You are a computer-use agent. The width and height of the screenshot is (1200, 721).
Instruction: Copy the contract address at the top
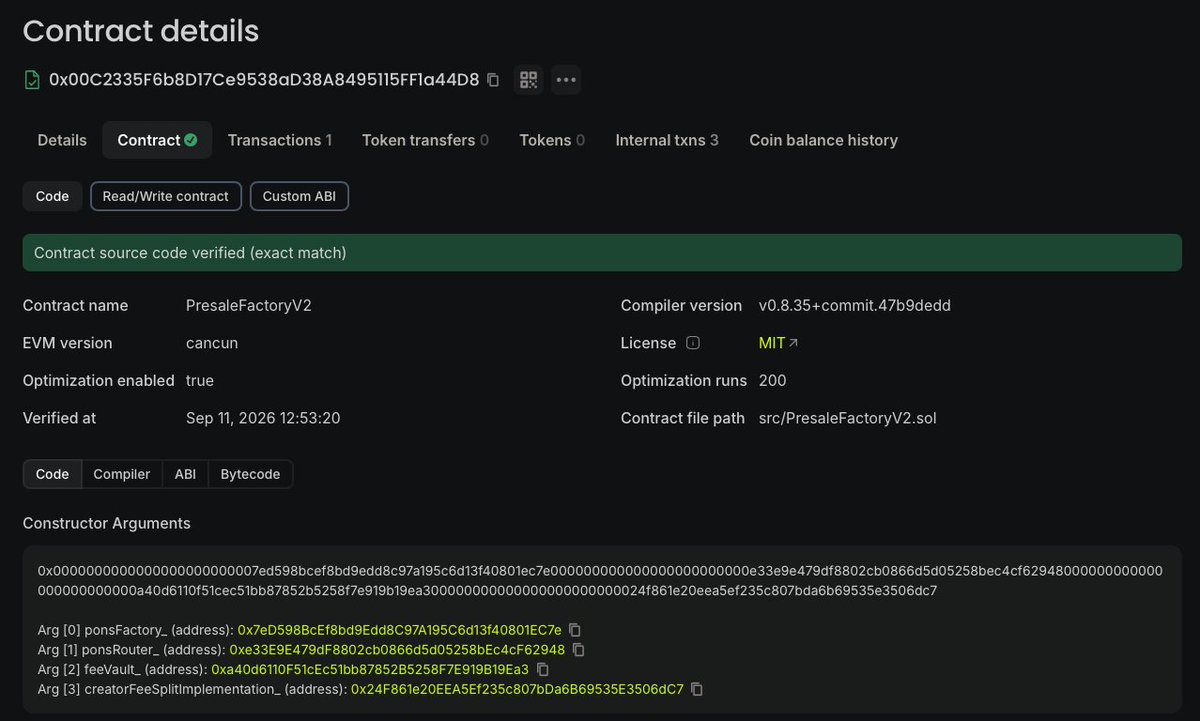[x=493, y=80]
